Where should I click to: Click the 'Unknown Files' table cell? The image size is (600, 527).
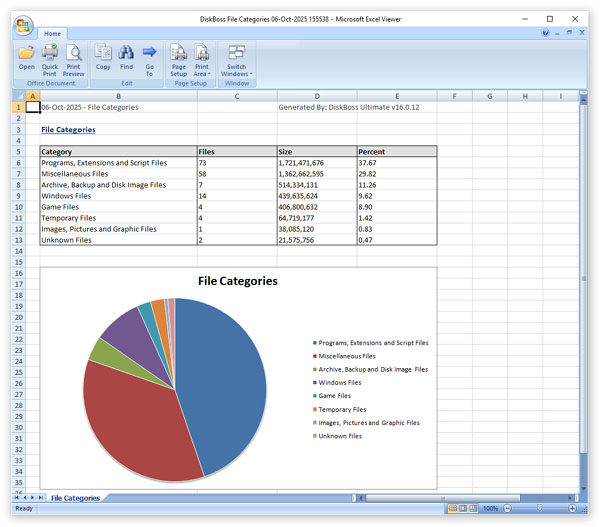tap(118, 240)
